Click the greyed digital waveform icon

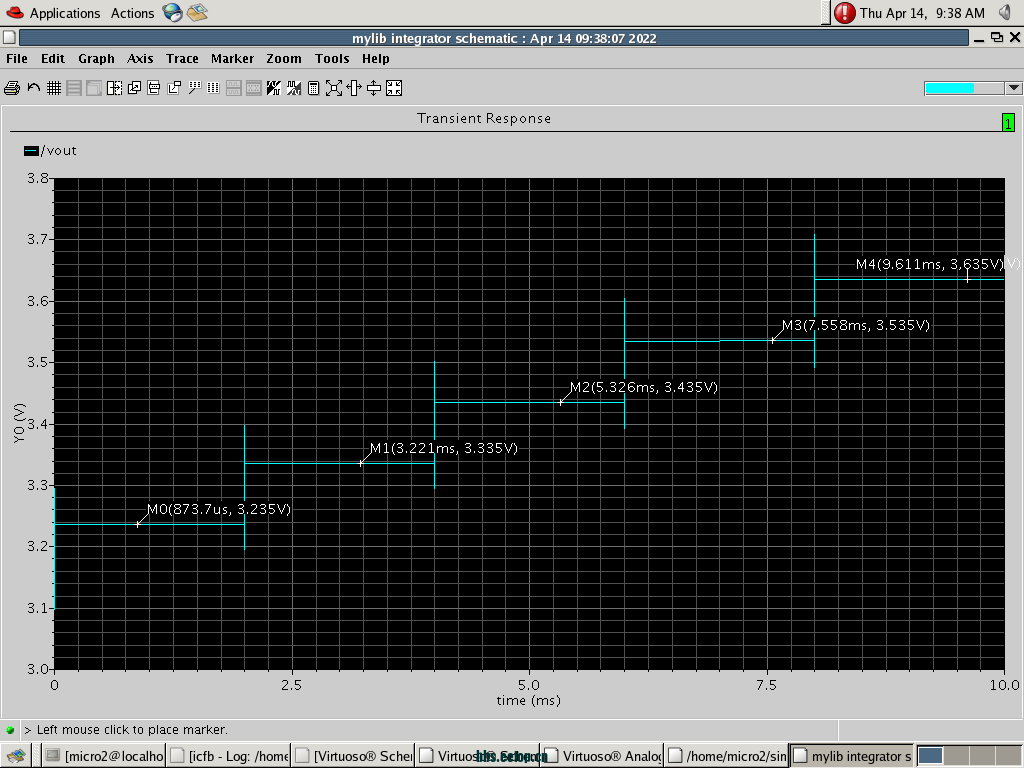[x=234, y=88]
